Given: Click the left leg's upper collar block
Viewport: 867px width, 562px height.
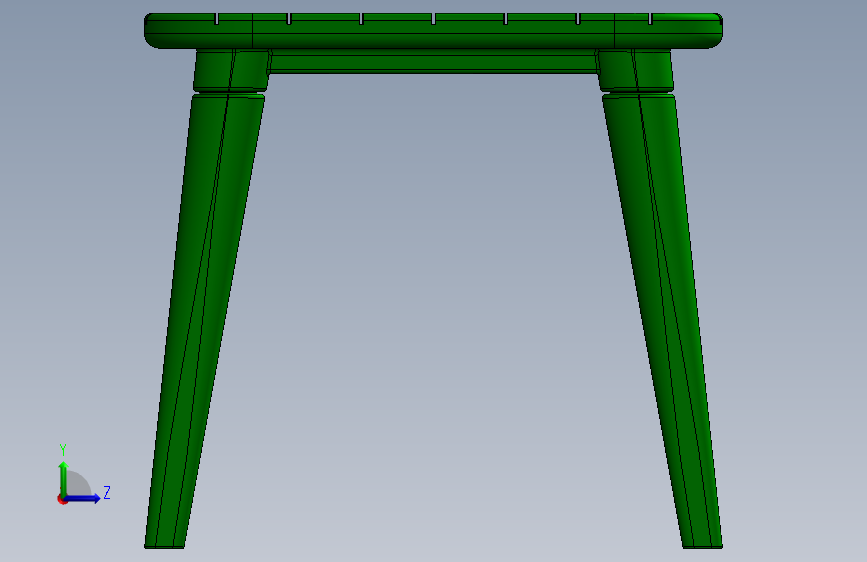Looking at the screenshot, I should click(231, 71).
